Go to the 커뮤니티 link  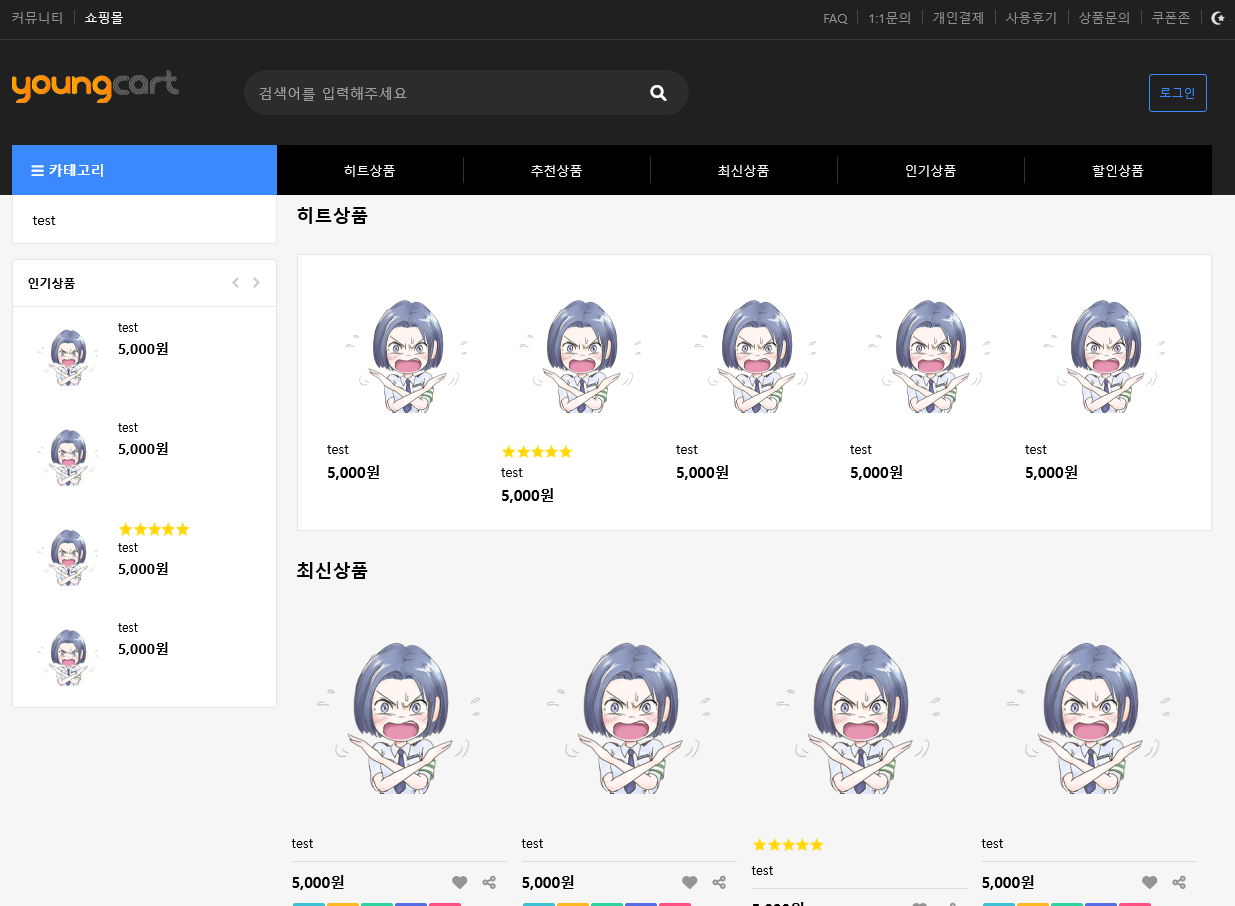37,18
